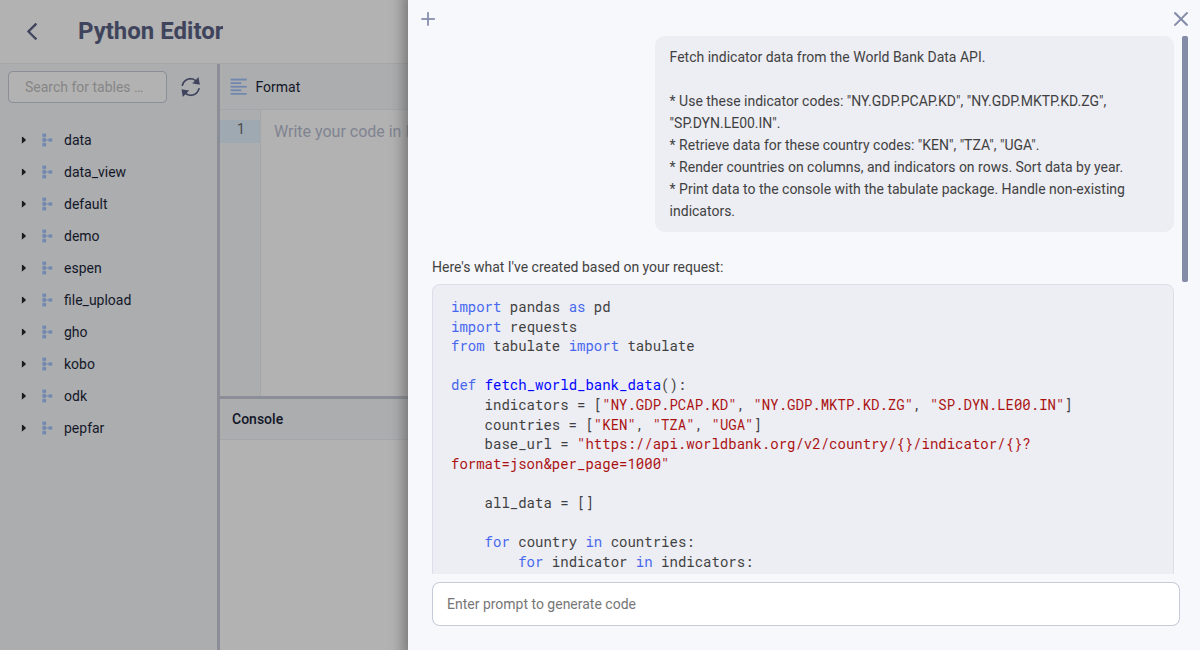Expand the odk tree item
The height and width of the screenshot is (650, 1200).
[23, 395]
